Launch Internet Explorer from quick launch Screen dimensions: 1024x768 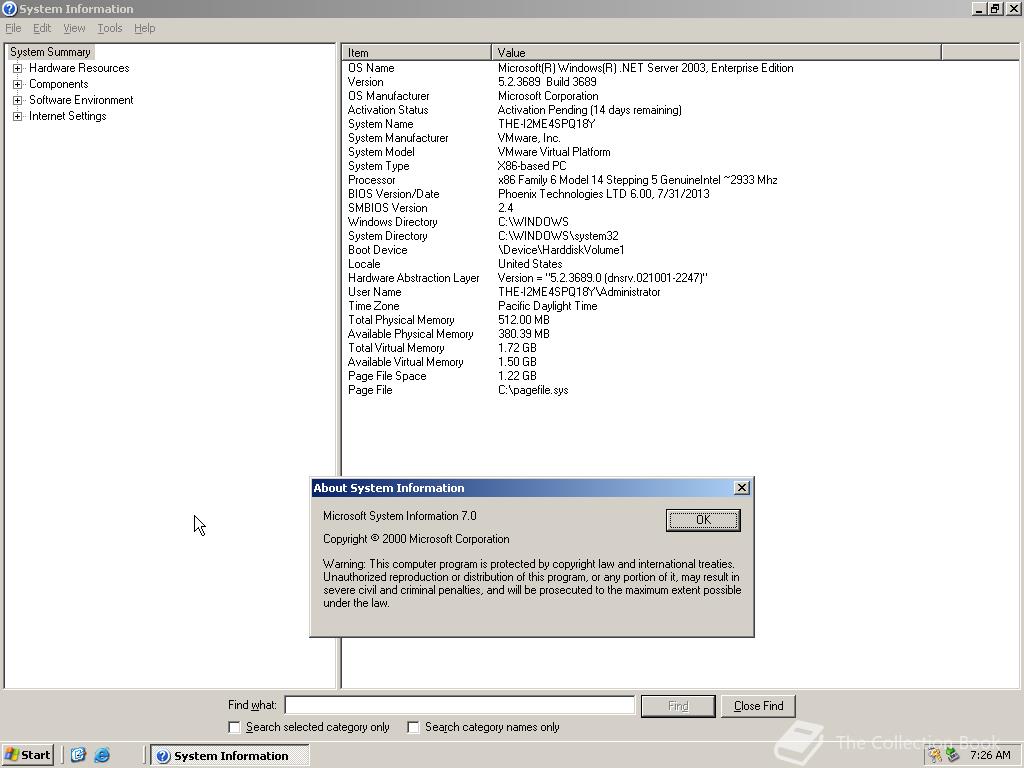103,755
